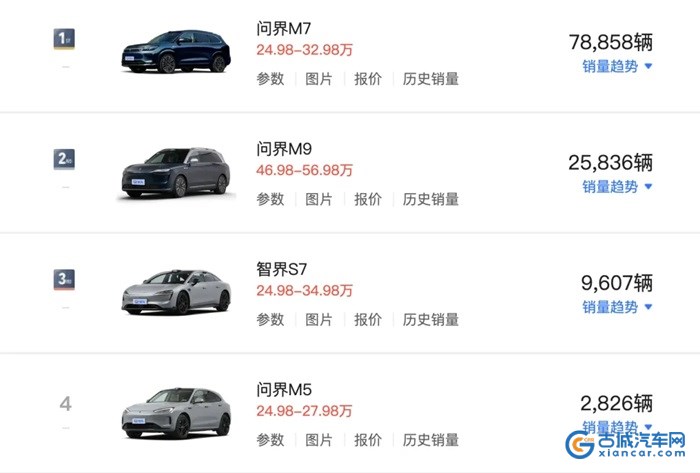This screenshot has width=700, height=473.
Task: Expand 销量趋势 for 问界M9
Action: pyautogui.click(x=617, y=186)
